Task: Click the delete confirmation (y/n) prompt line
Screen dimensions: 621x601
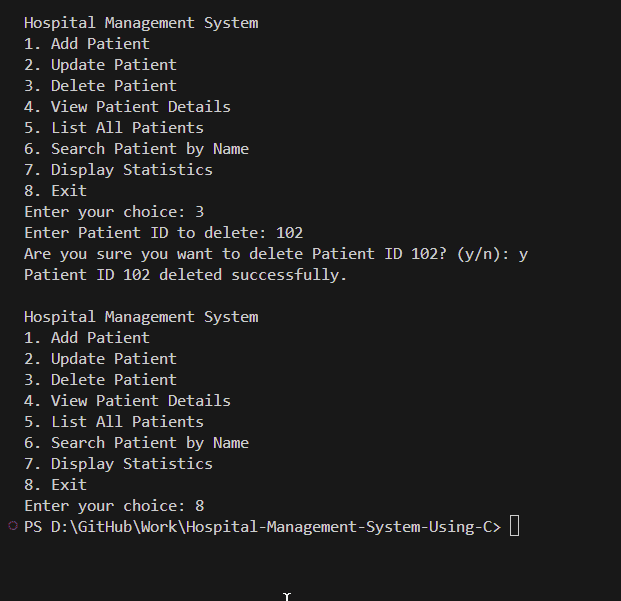Action: coord(275,254)
